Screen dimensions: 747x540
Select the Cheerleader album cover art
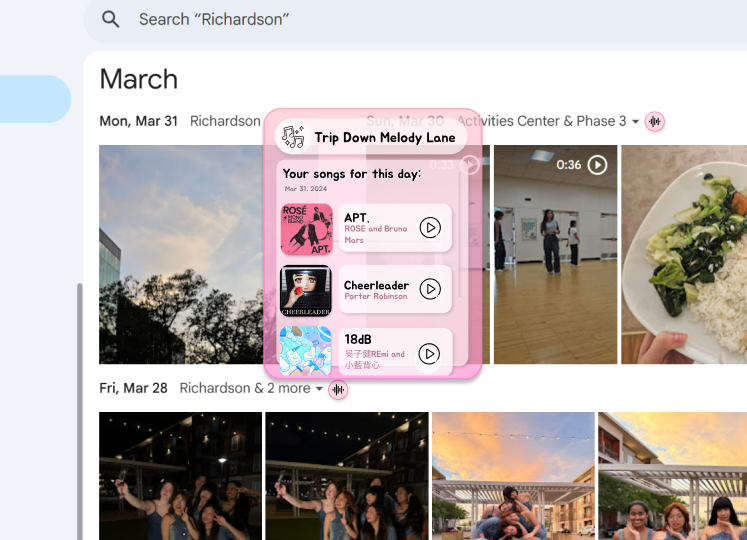306,291
